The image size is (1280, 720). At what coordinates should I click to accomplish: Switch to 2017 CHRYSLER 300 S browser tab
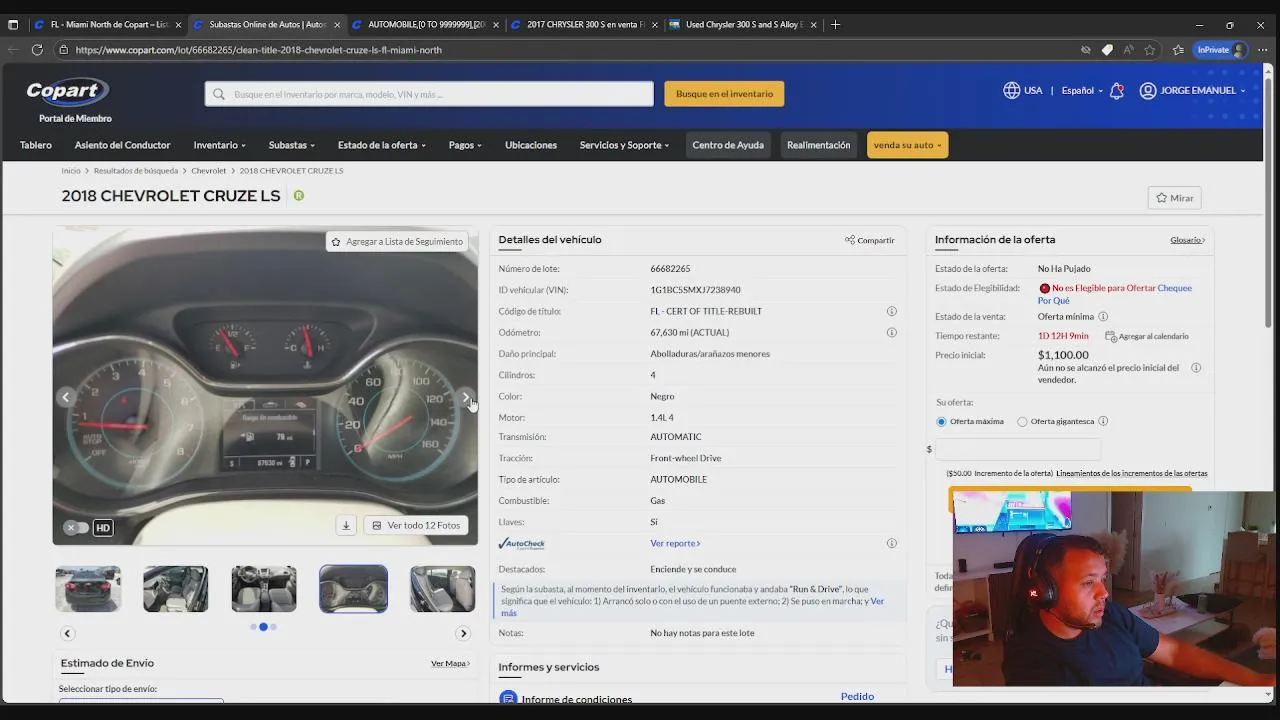point(584,24)
